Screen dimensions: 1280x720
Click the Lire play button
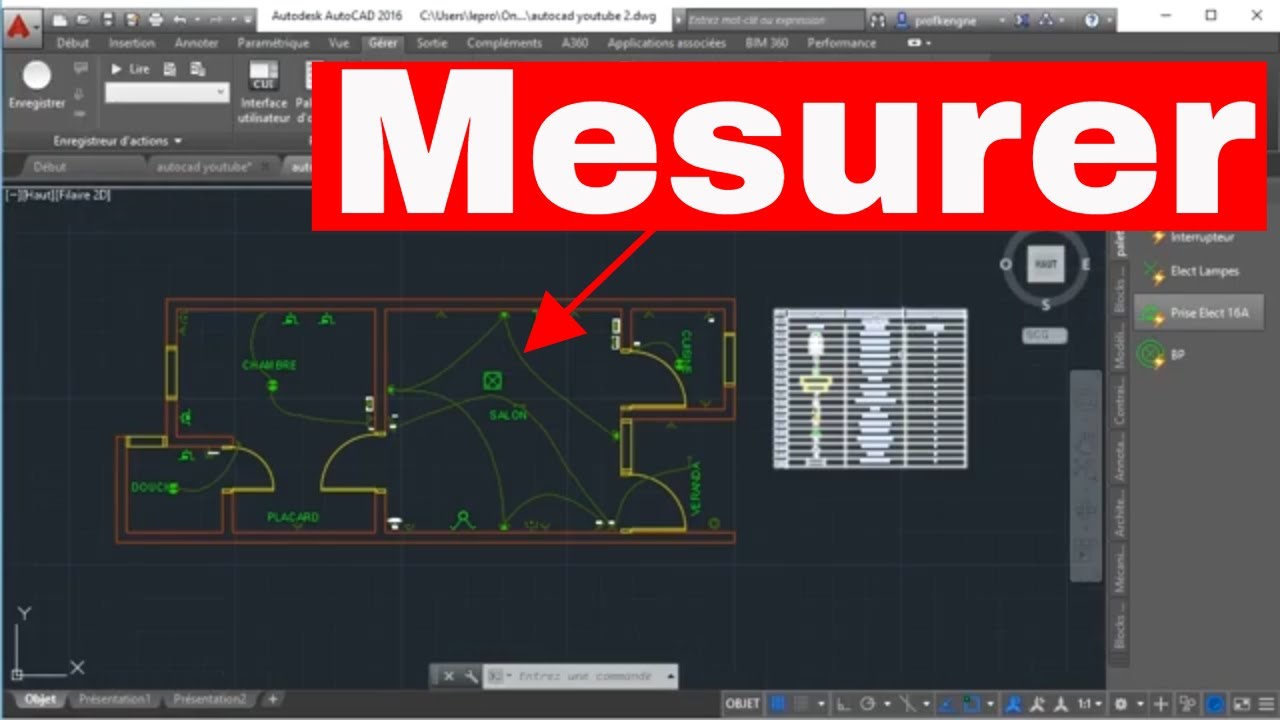(x=130, y=69)
